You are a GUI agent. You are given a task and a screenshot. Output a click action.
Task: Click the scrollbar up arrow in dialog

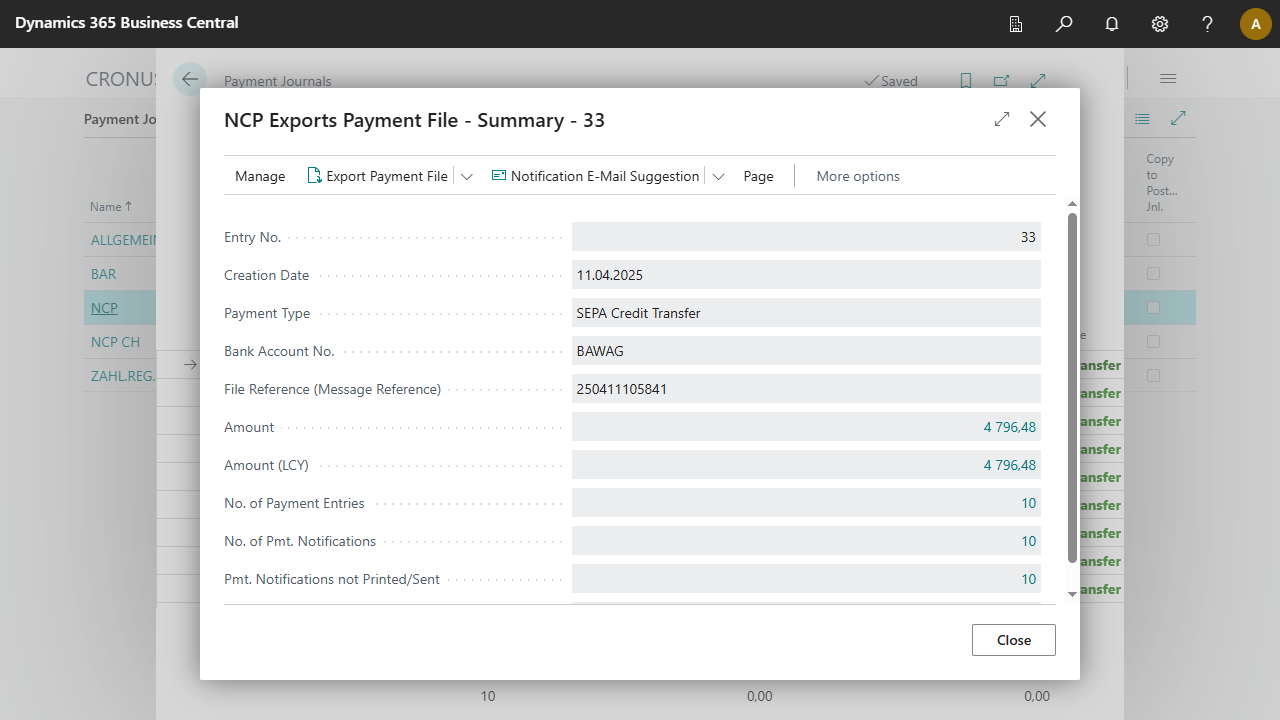click(x=1072, y=203)
